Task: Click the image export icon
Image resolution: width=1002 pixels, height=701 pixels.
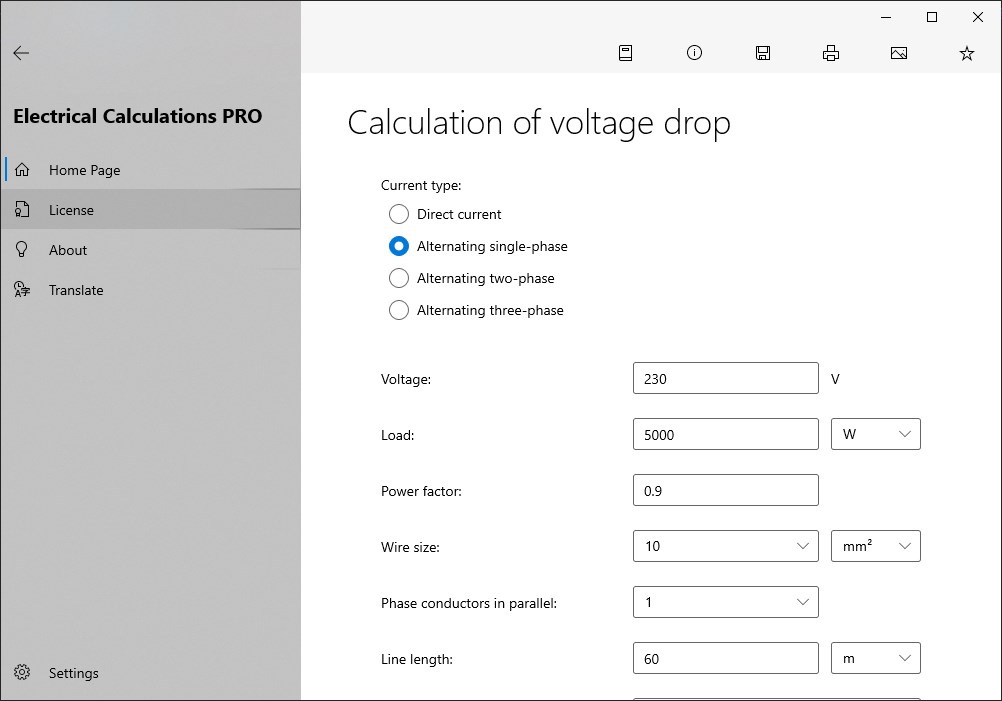Action: click(x=899, y=54)
